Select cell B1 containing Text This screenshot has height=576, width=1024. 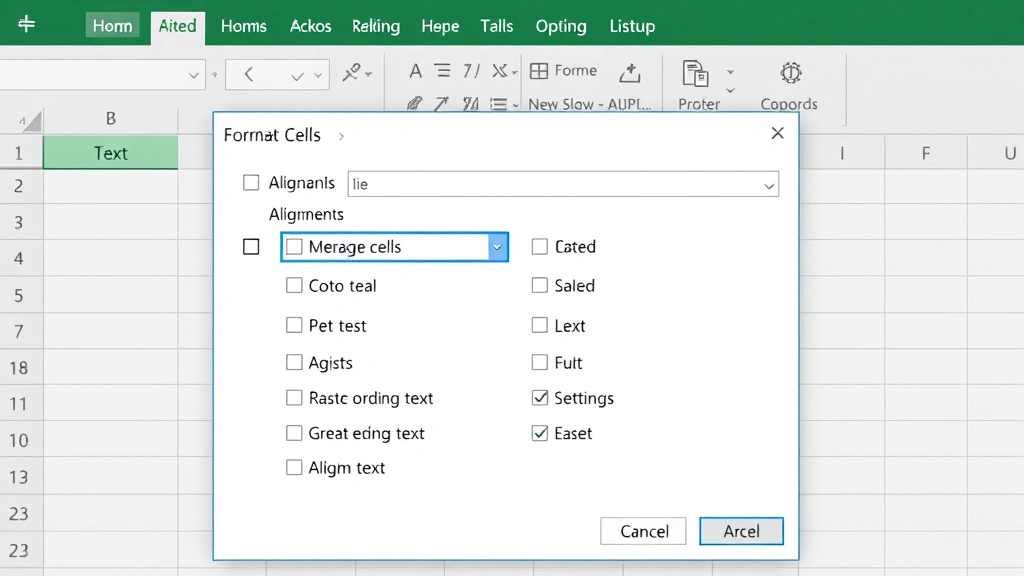[x=110, y=152]
